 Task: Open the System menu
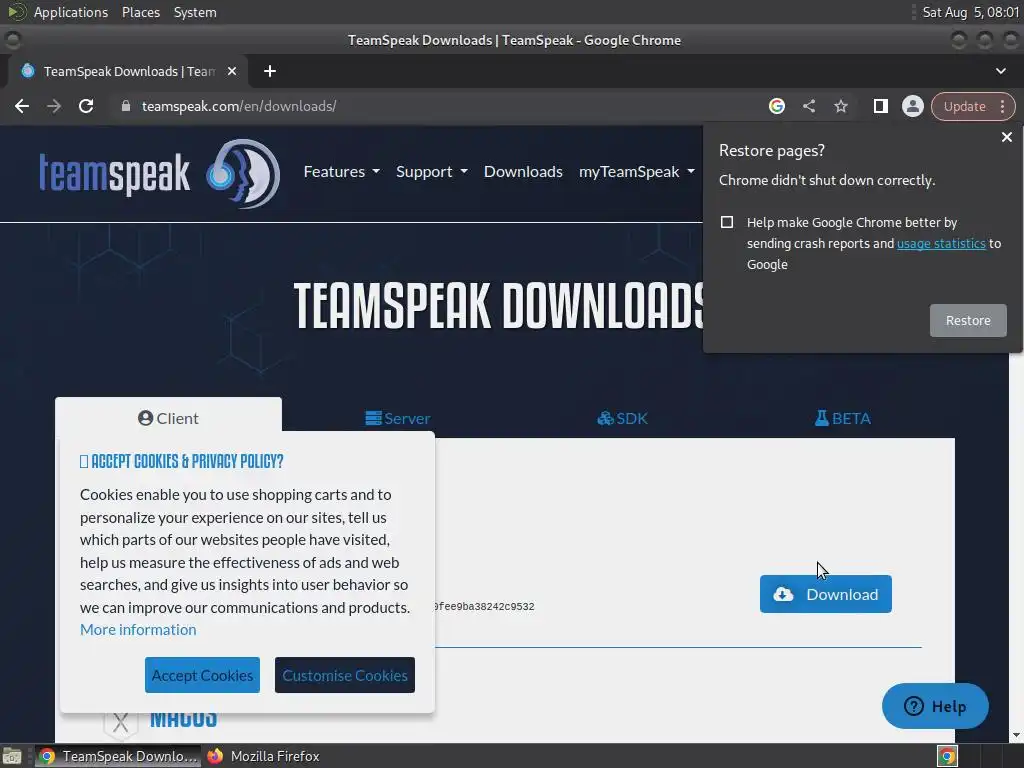(195, 12)
